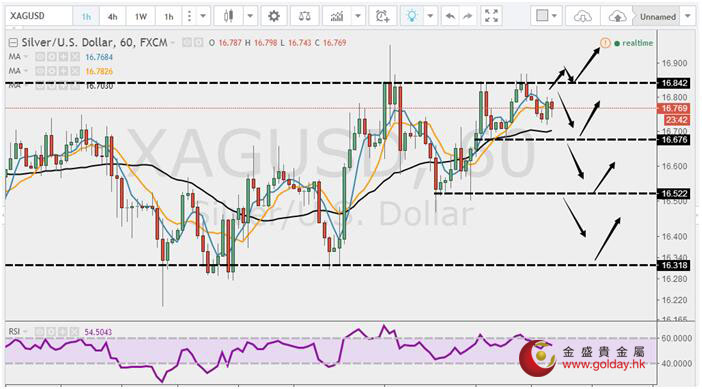Open chart properties gear icon
The image size is (702, 389).
pos(274,17)
